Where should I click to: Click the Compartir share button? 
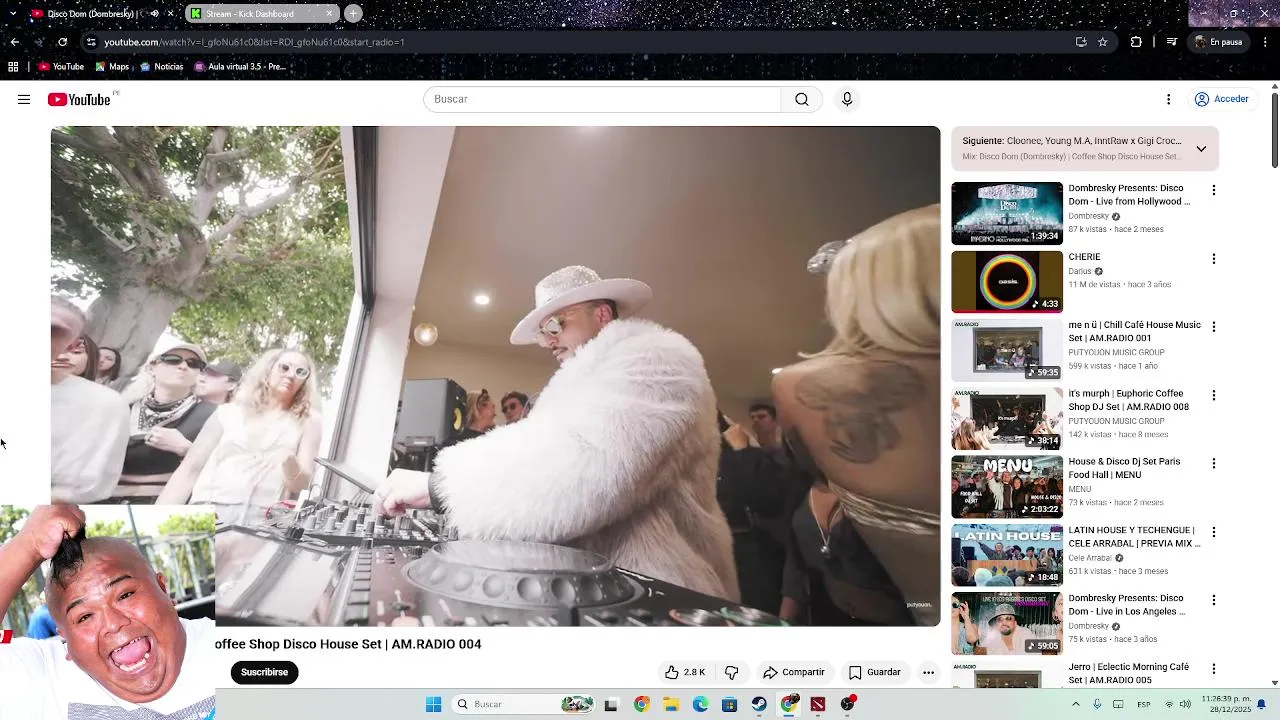(x=794, y=672)
